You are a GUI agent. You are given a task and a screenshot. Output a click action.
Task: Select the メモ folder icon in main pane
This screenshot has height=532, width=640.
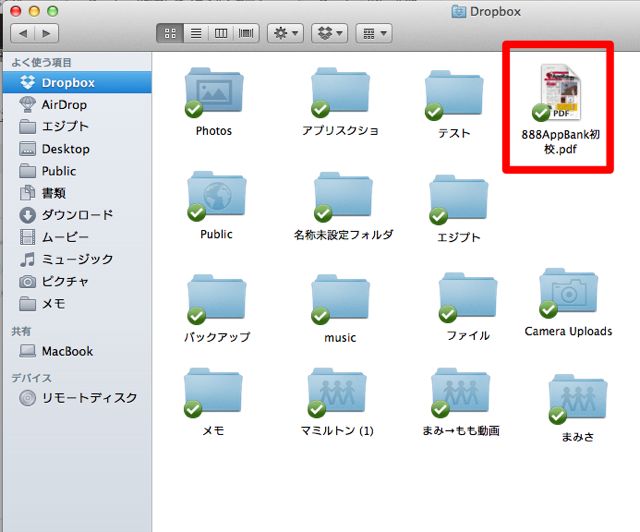point(213,392)
